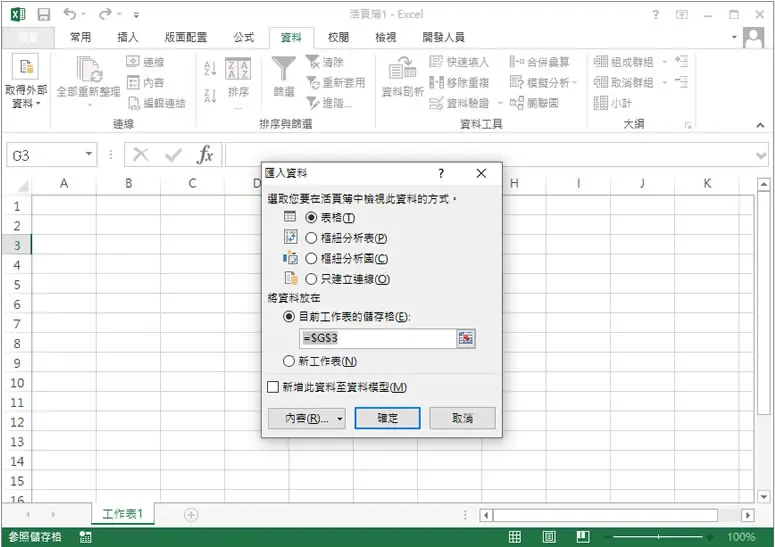Check 新增此資料至資料模型 checkbox
This screenshot has width=775, height=547.
[273, 387]
